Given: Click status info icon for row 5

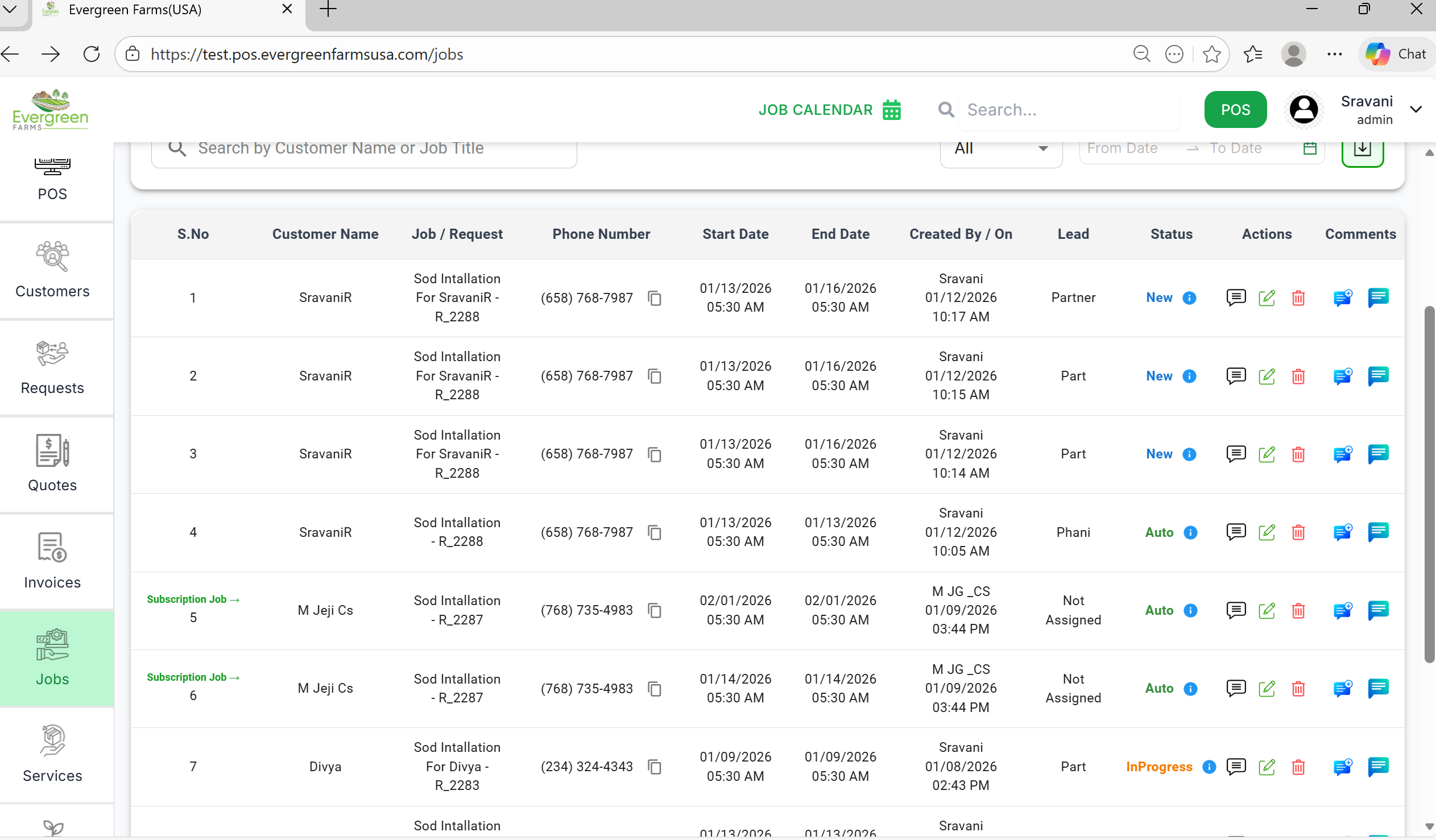Looking at the screenshot, I should [1190, 610].
